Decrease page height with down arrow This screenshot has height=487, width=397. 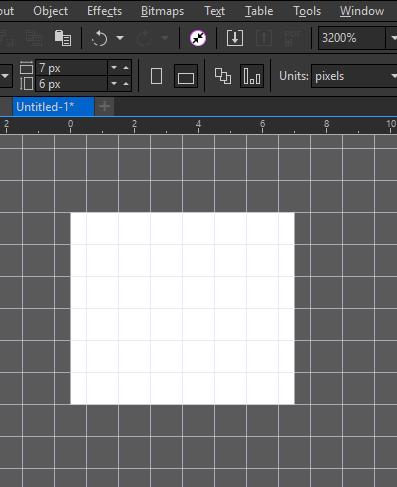coord(114,83)
